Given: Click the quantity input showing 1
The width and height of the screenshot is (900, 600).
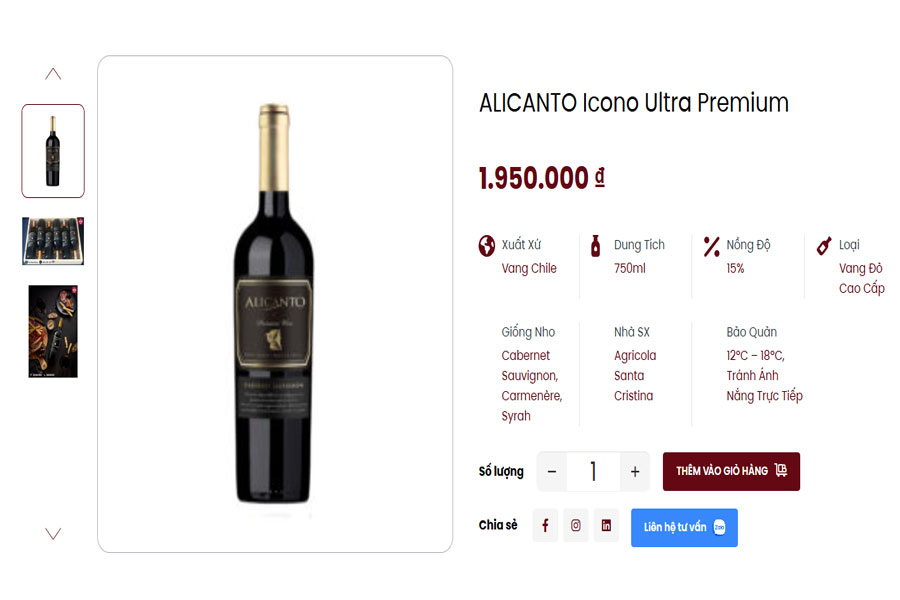Looking at the screenshot, I should (592, 471).
